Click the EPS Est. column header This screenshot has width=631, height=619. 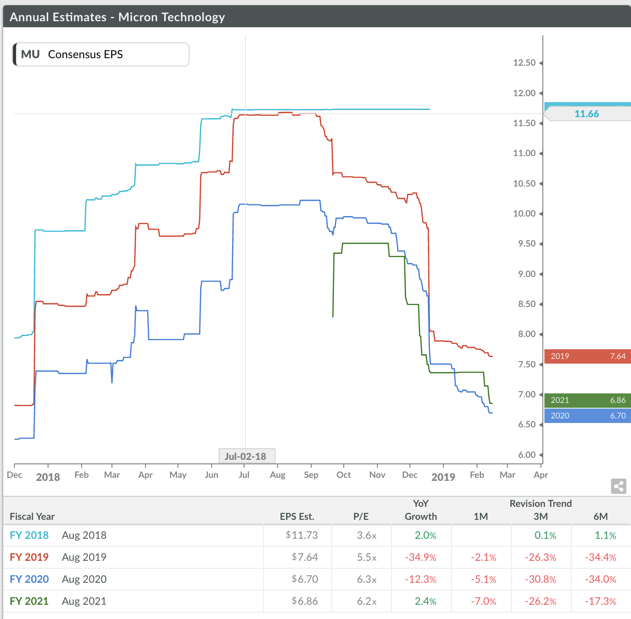297,516
